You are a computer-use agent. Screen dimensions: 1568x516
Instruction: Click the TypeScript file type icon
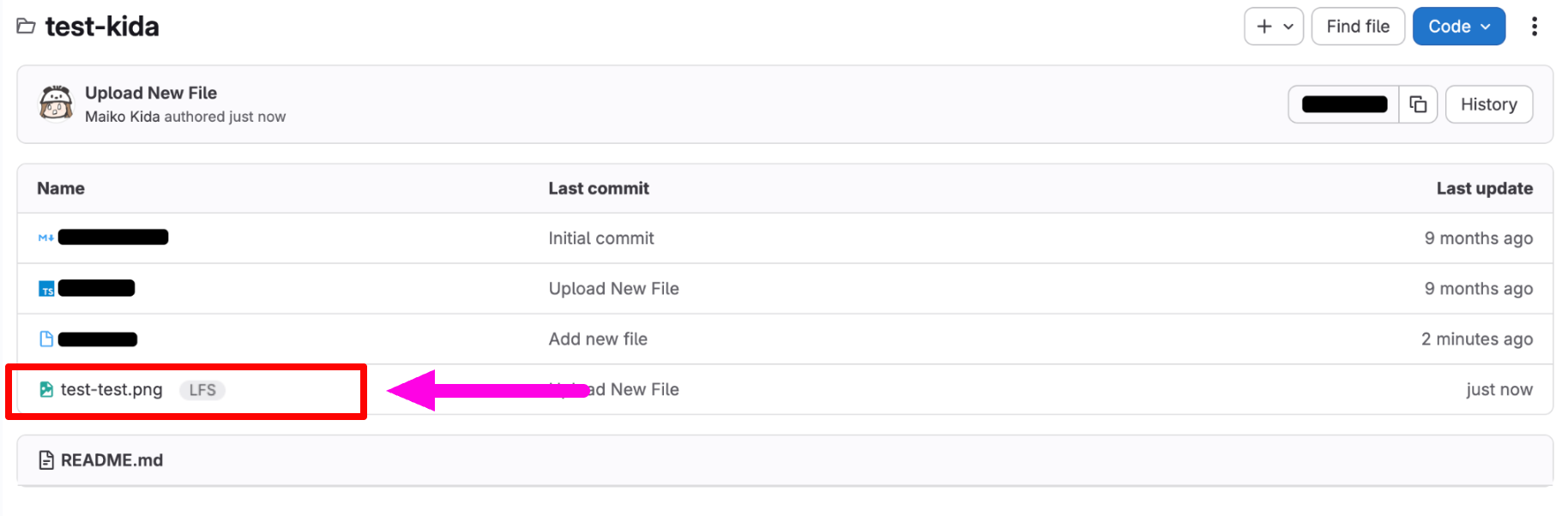(x=46, y=289)
